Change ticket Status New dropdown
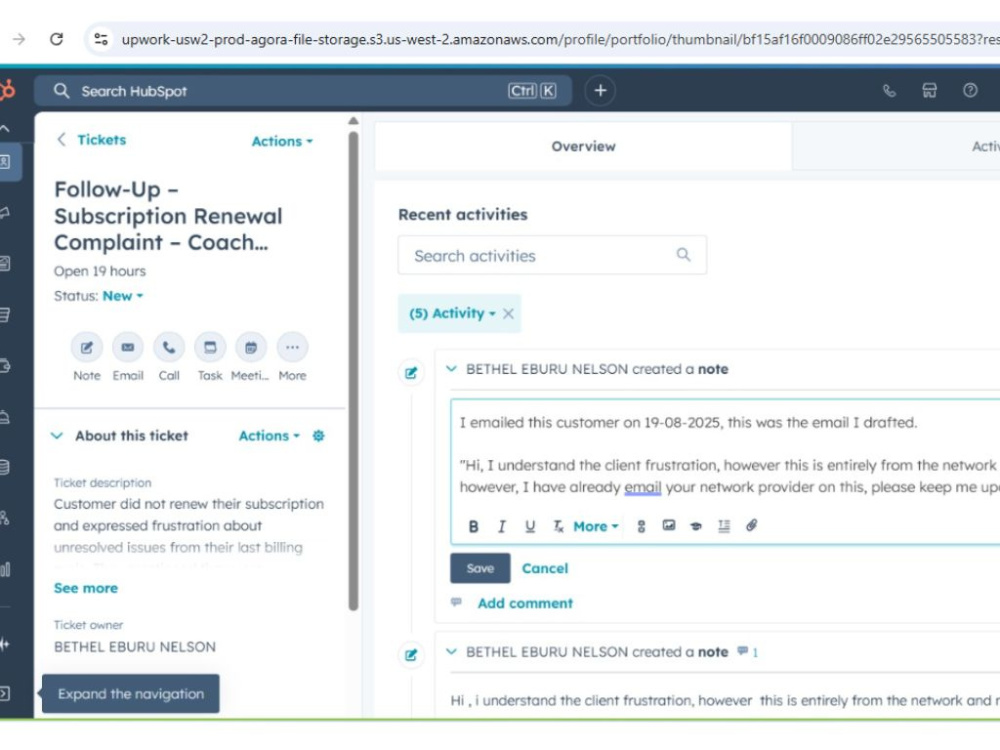This screenshot has width=1000, height=750. coord(122,296)
